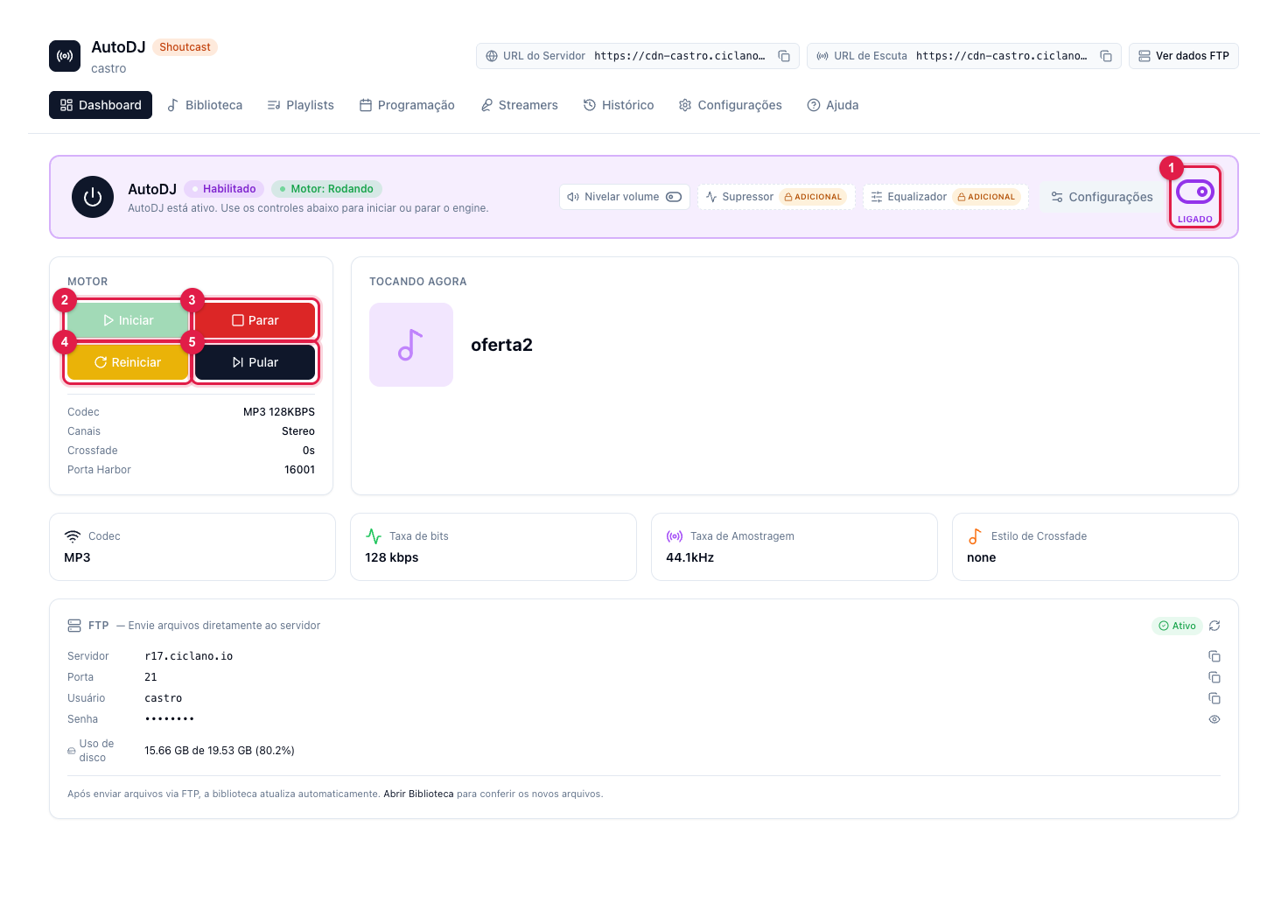Image resolution: width=1288 pixels, height=924 pixels.
Task: Reveal the FTP Senha password
Action: [x=1214, y=719]
